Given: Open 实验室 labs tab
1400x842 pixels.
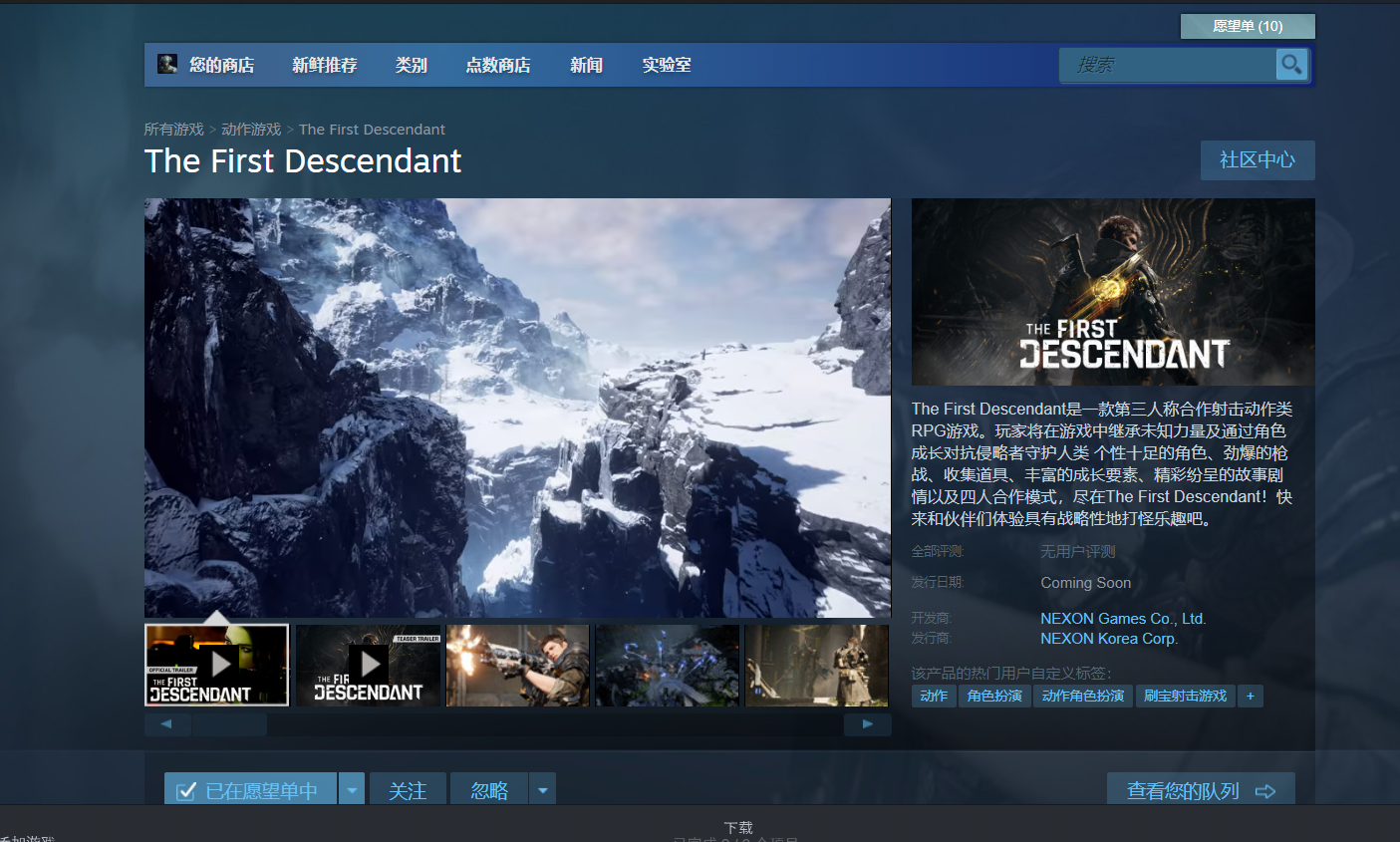Looking at the screenshot, I should [x=667, y=65].
